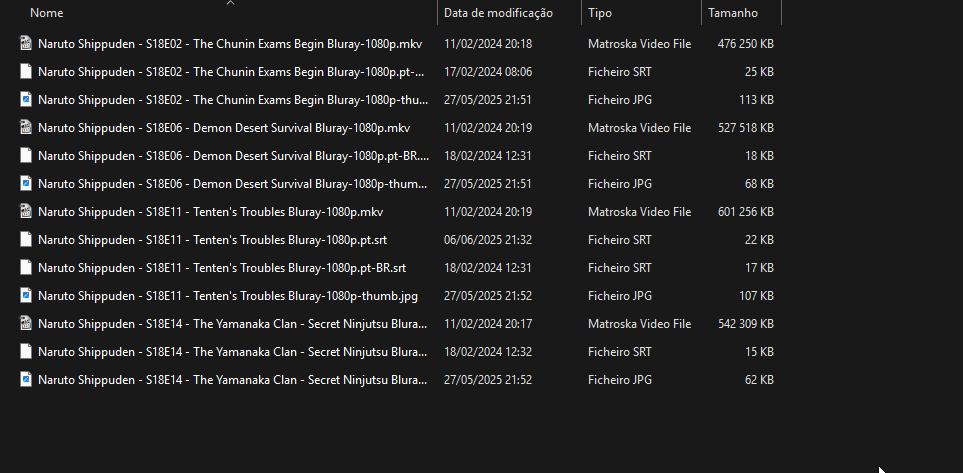
Task: Click the S18E14 Yamanaka Clan Matroska video icon
Action: coord(26,324)
